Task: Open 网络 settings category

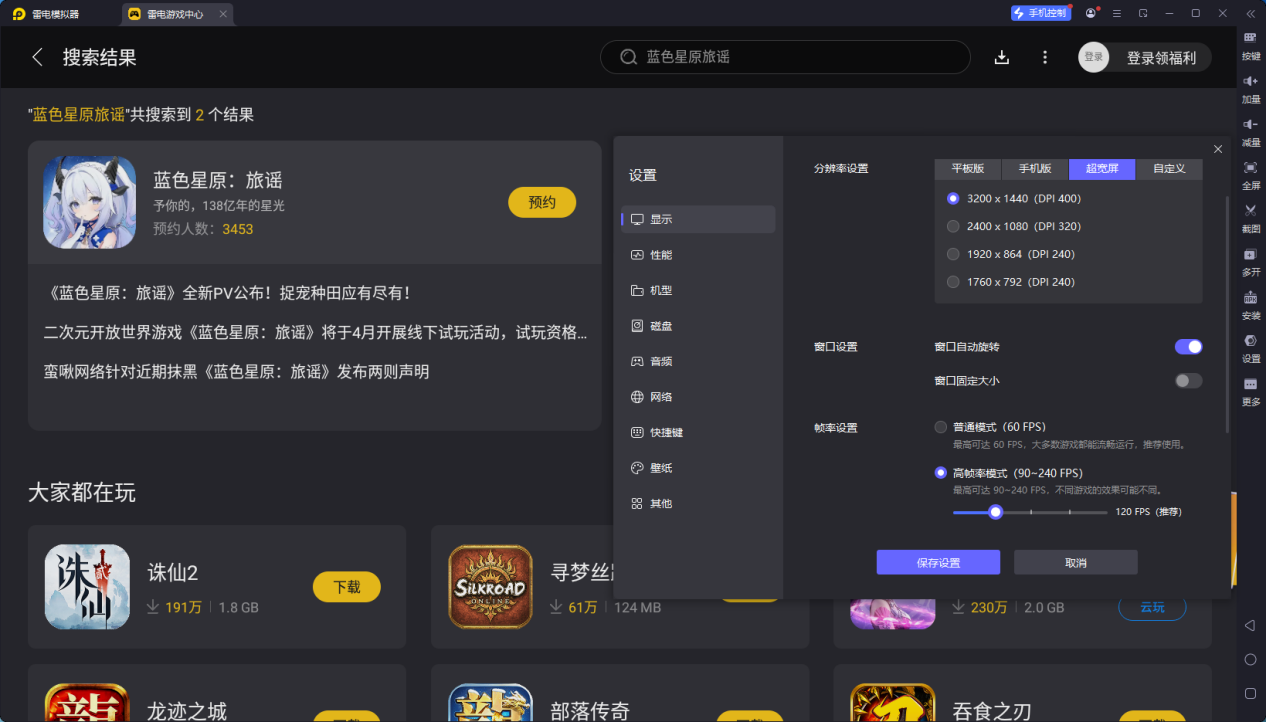Action: click(x=698, y=397)
